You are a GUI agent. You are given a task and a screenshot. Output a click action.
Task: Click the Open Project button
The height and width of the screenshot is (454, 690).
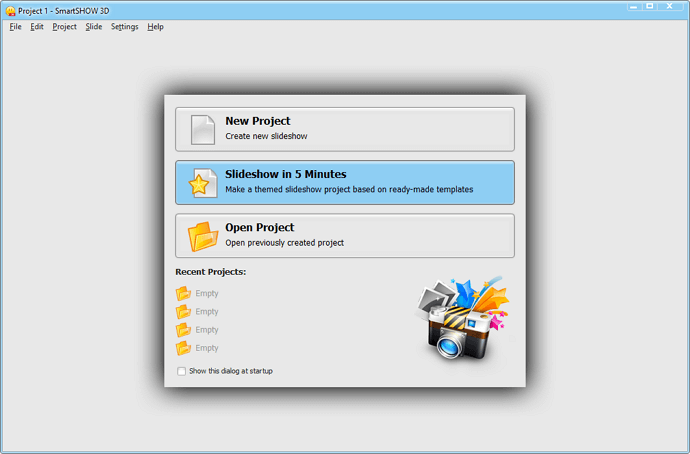coord(345,236)
